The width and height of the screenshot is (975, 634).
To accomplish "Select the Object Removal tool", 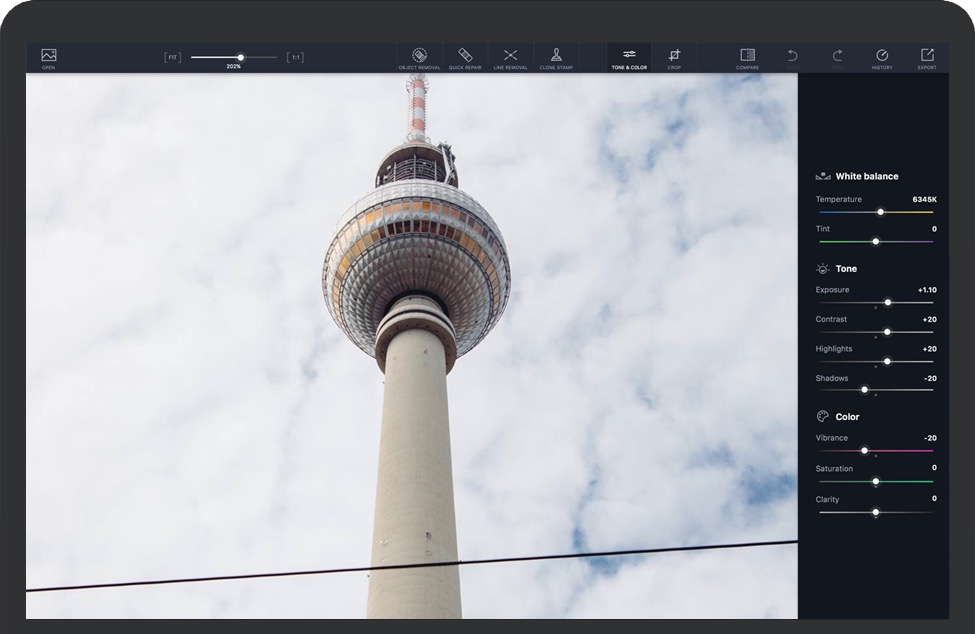I will click(419, 57).
